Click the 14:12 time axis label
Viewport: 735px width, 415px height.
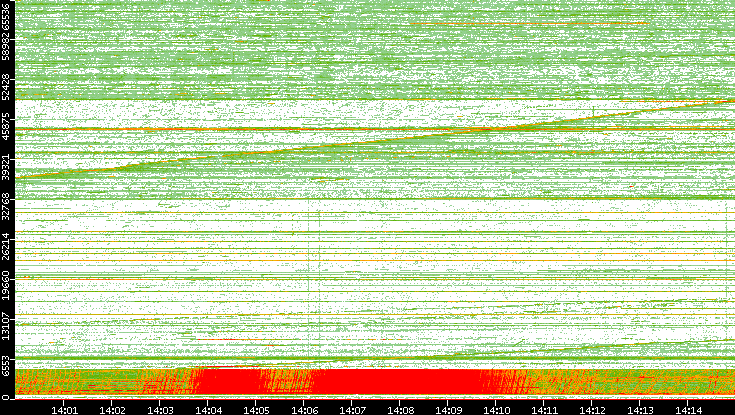pos(592,410)
